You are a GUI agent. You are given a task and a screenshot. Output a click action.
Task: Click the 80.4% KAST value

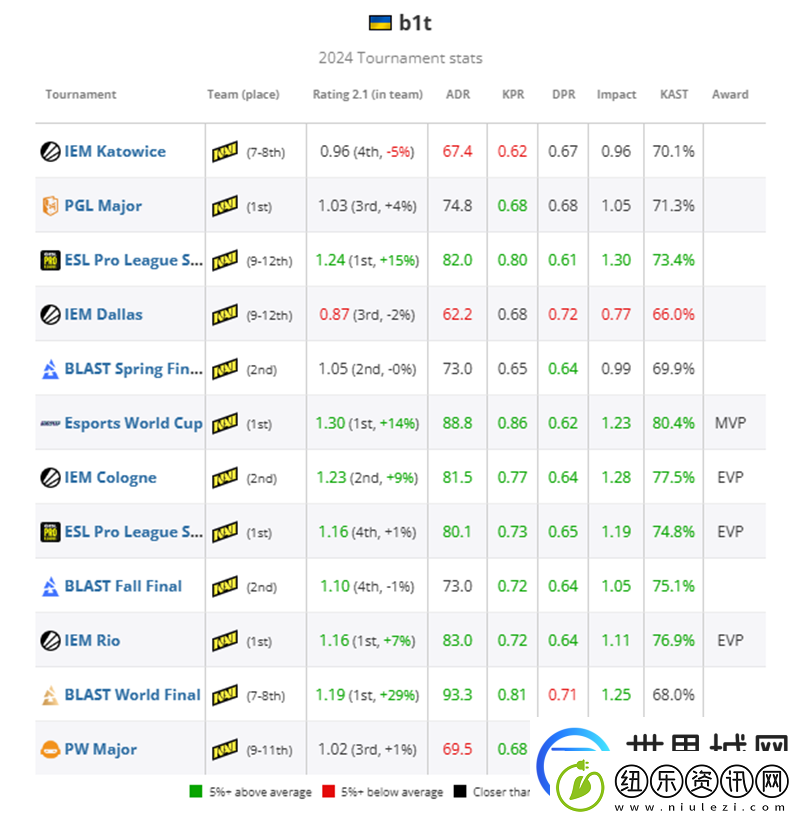pos(673,423)
